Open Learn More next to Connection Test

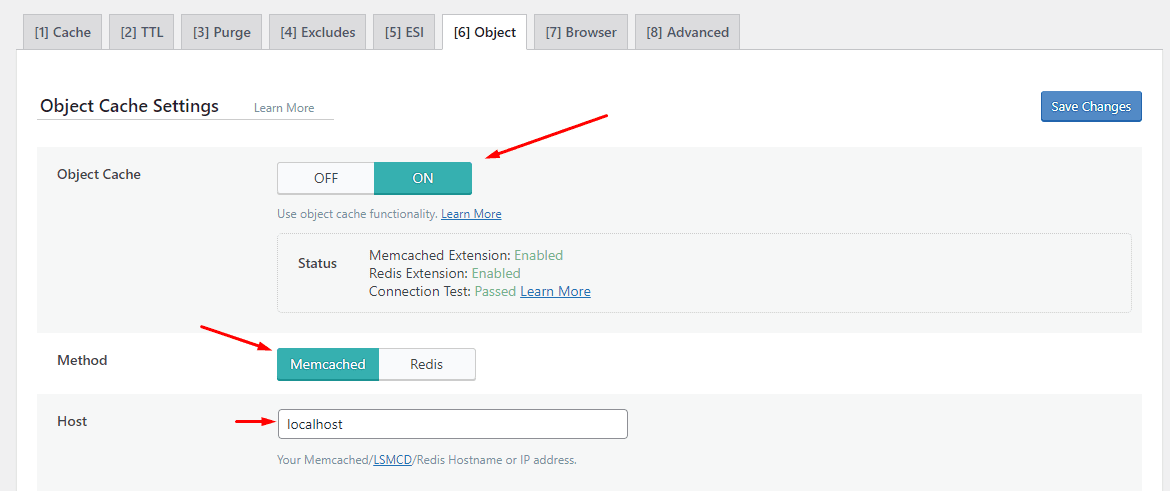tap(555, 291)
